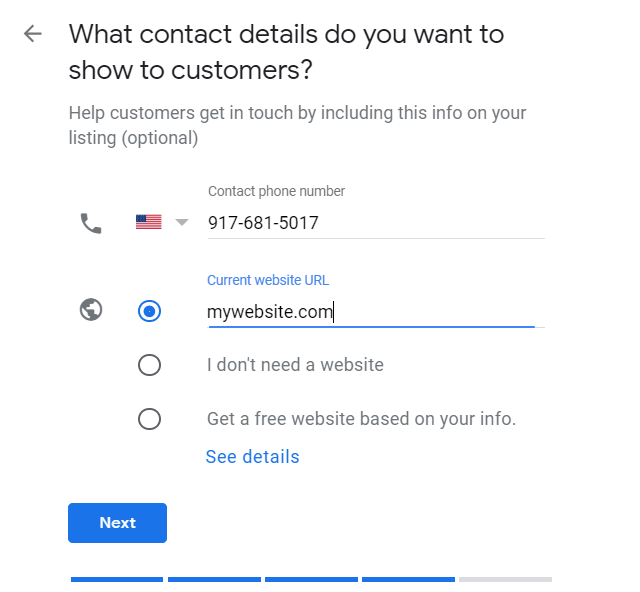Viewport: 640px width, 592px height.
Task: Click the "Help customers get in touch" description
Action: tap(297, 125)
